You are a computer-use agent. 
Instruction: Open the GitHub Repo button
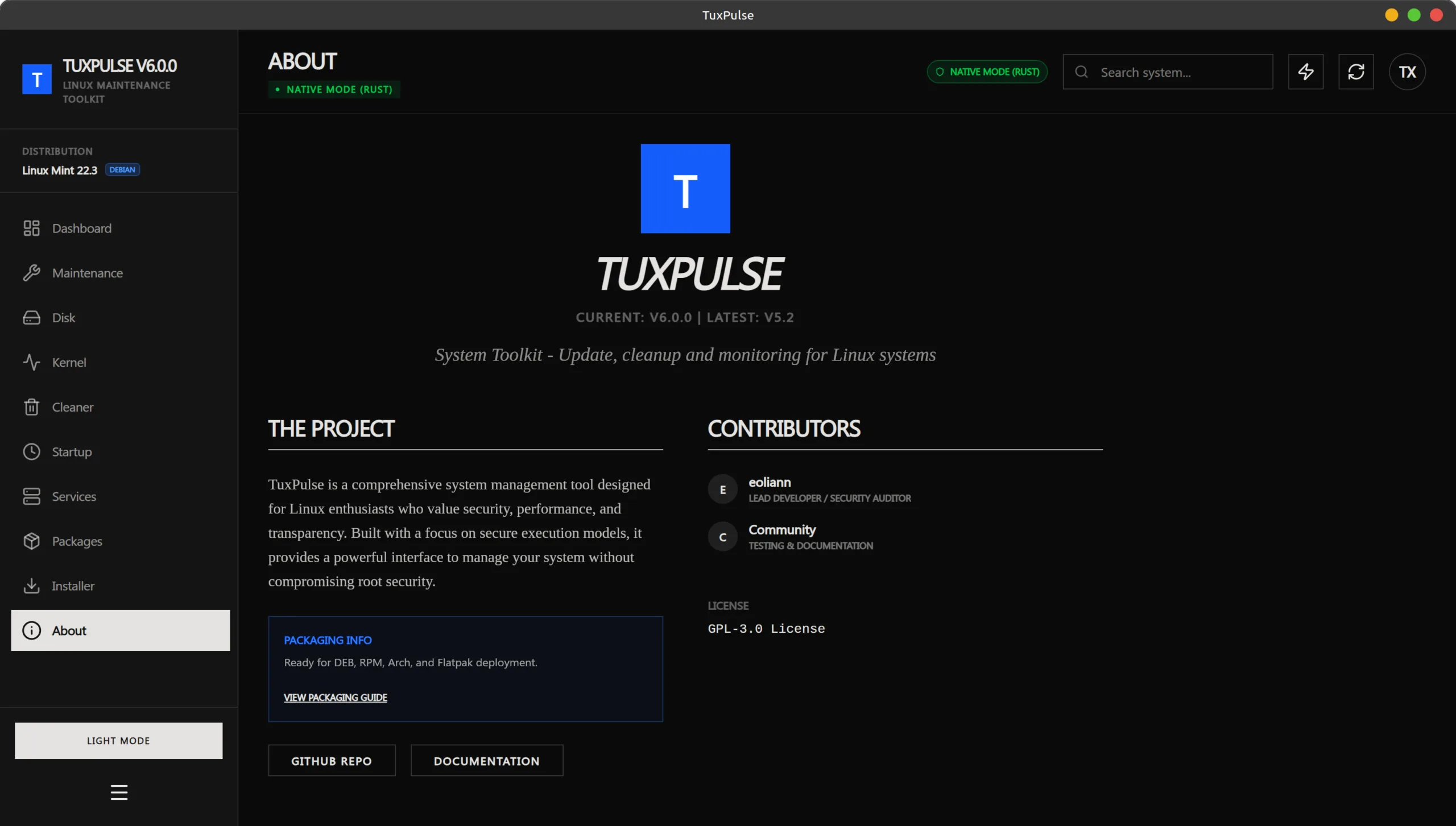tap(332, 761)
